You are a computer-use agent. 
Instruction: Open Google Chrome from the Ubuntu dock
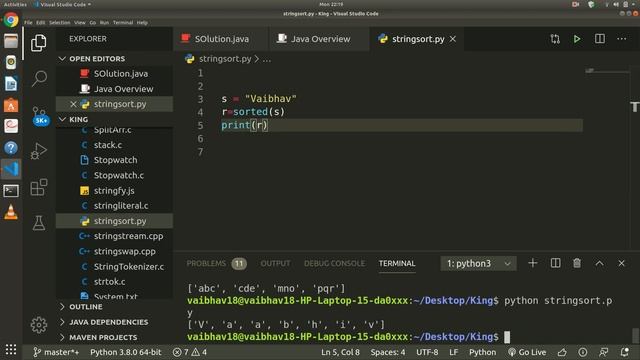[11, 20]
